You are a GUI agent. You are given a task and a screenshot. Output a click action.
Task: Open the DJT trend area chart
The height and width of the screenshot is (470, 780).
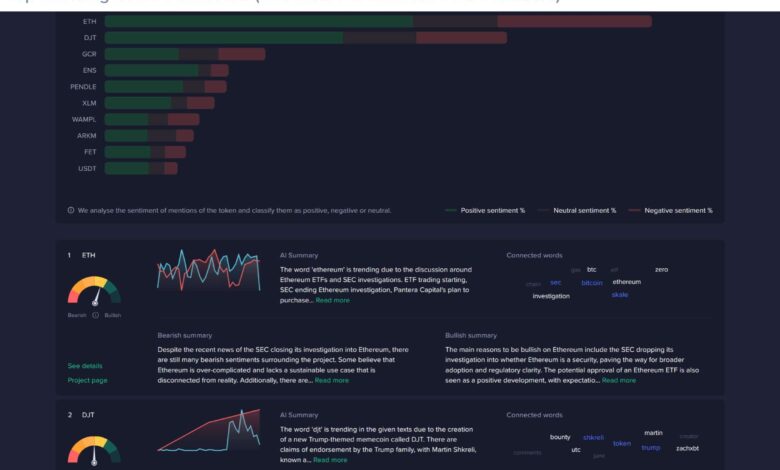(x=208, y=430)
